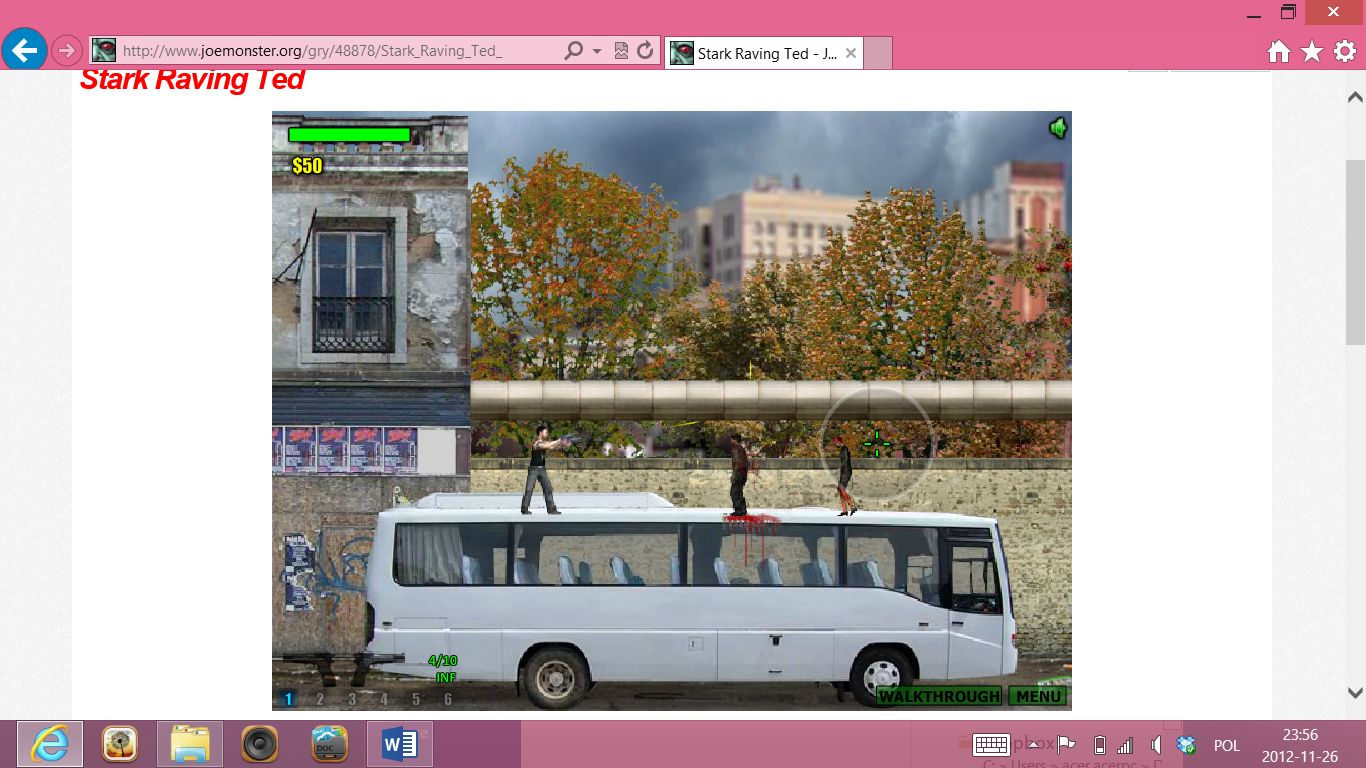
Task: Click the $50 money counter
Action: 307,165
